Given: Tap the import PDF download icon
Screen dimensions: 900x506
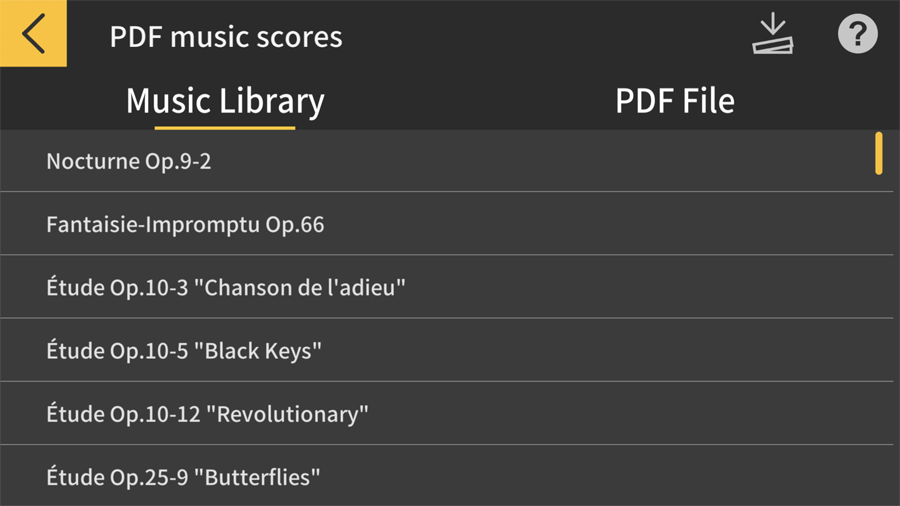Looking at the screenshot, I should pos(772,35).
